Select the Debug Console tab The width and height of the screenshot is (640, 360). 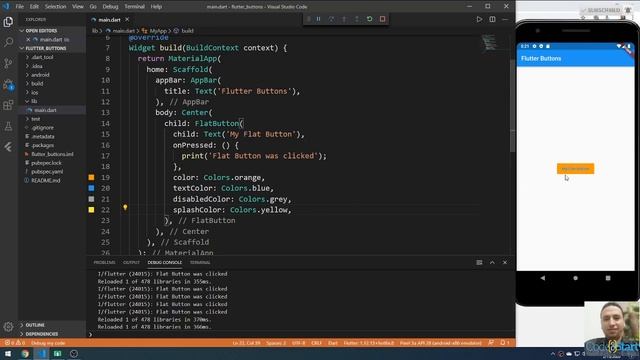point(165,262)
